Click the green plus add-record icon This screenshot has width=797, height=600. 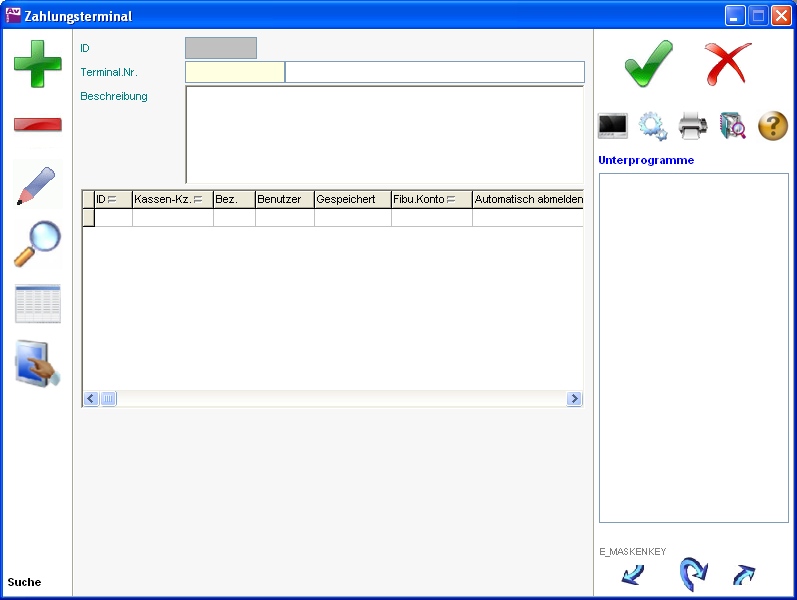[37, 64]
